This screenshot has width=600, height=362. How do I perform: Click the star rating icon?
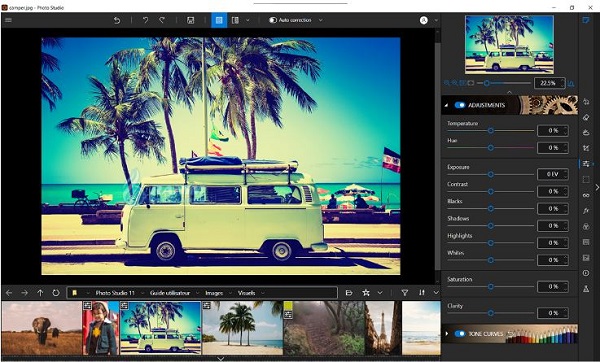pyautogui.click(x=366, y=293)
